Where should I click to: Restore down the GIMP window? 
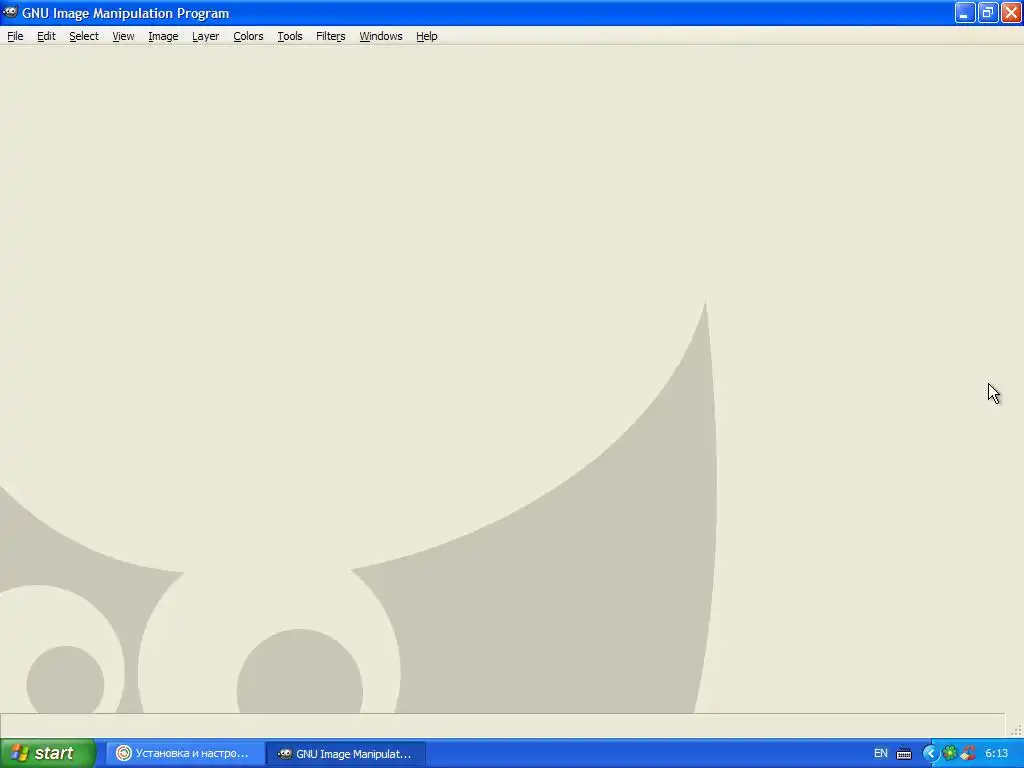[x=988, y=13]
